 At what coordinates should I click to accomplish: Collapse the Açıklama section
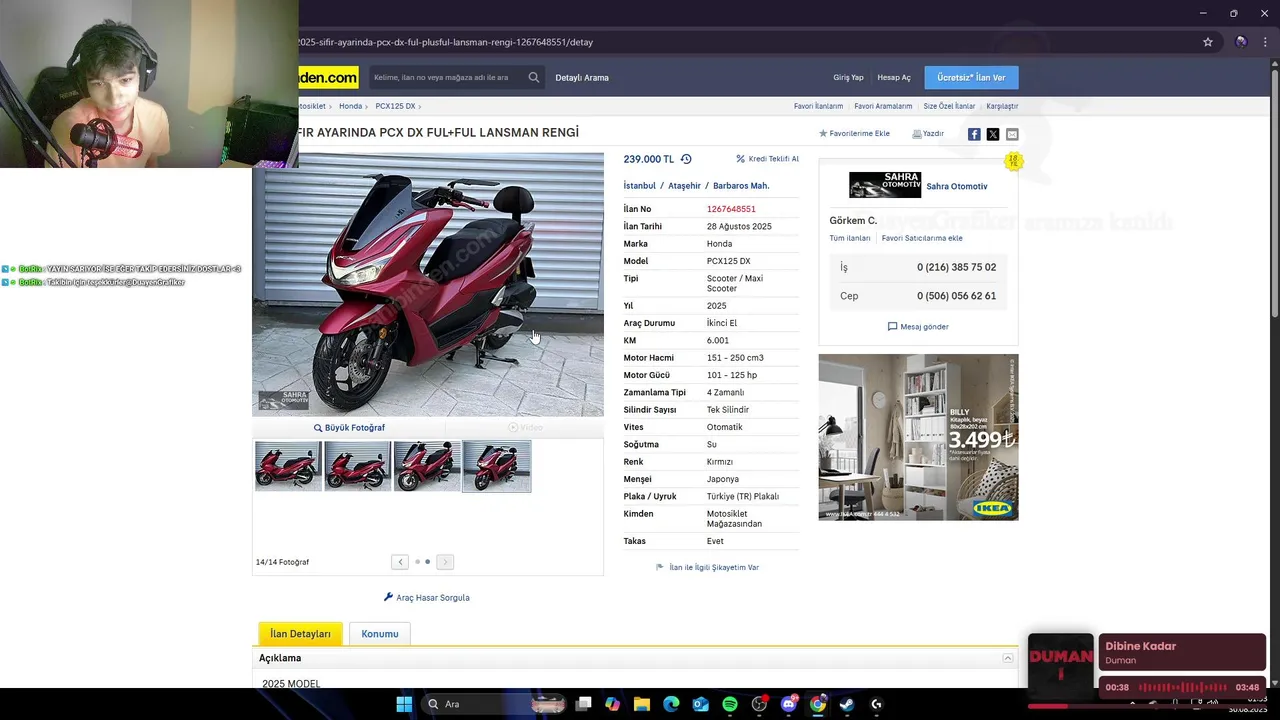tap(1008, 658)
